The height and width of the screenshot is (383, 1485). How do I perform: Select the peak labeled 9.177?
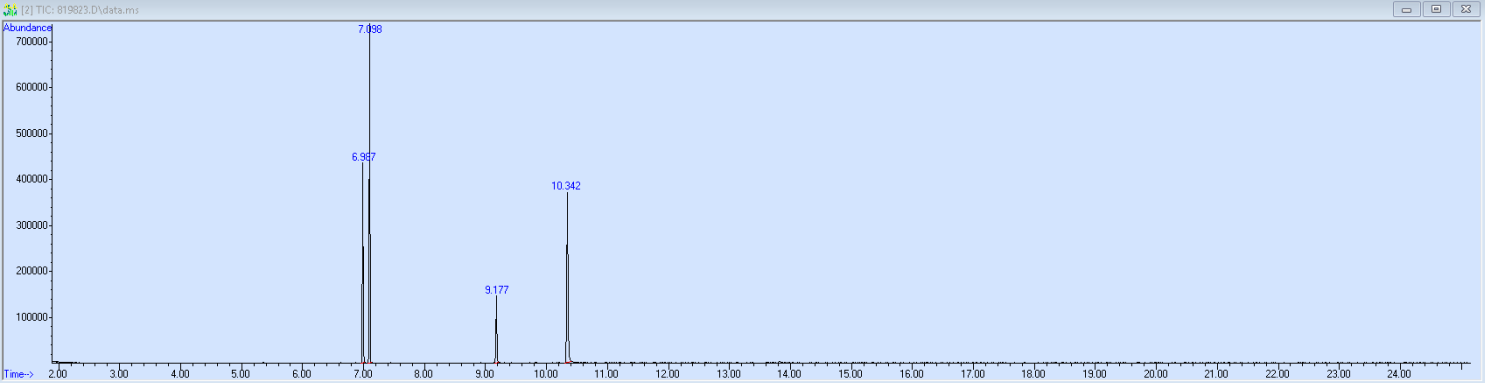tap(497, 290)
